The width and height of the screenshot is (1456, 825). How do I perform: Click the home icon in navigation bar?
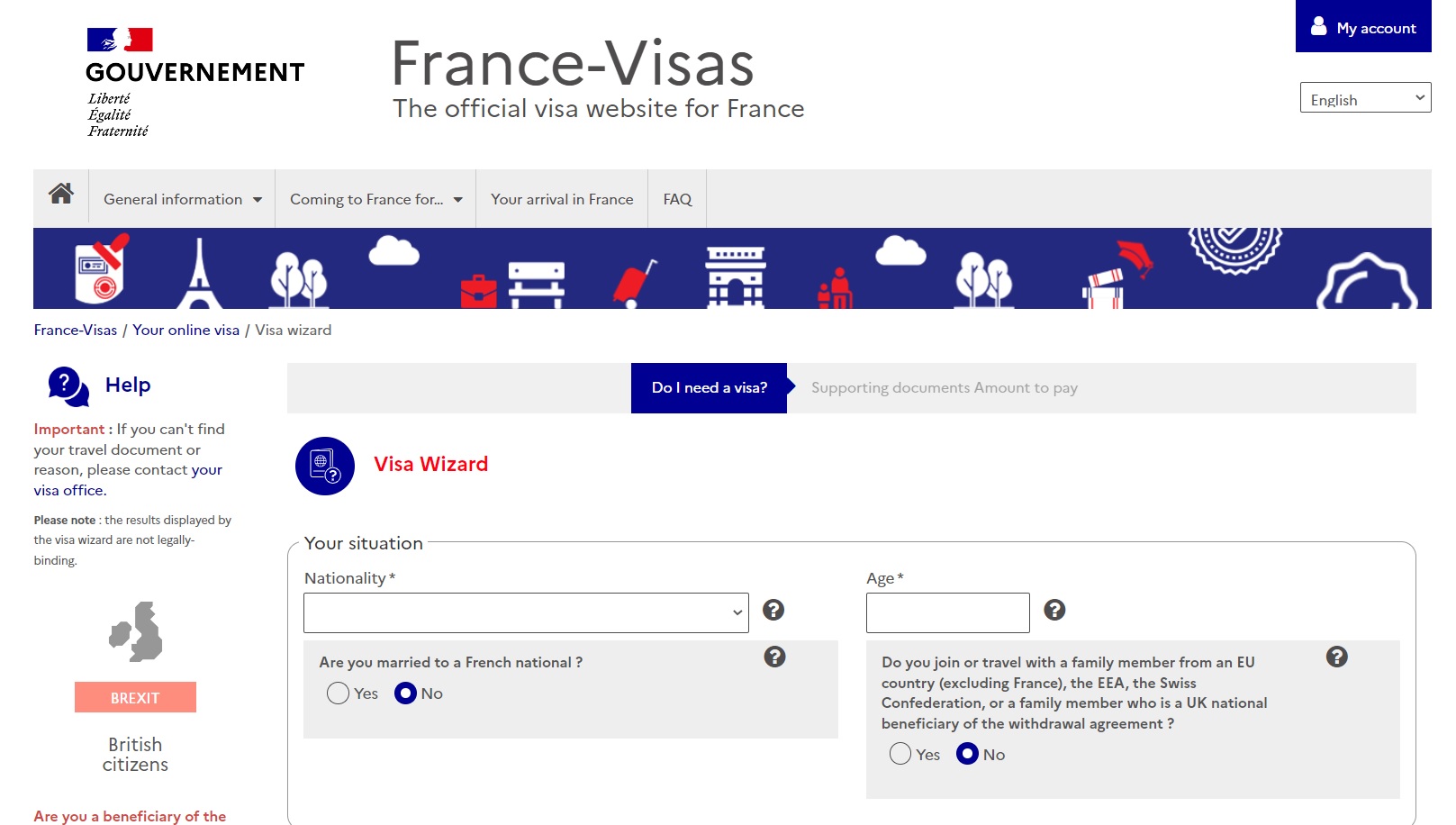pyautogui.click(x=59, y=198)
